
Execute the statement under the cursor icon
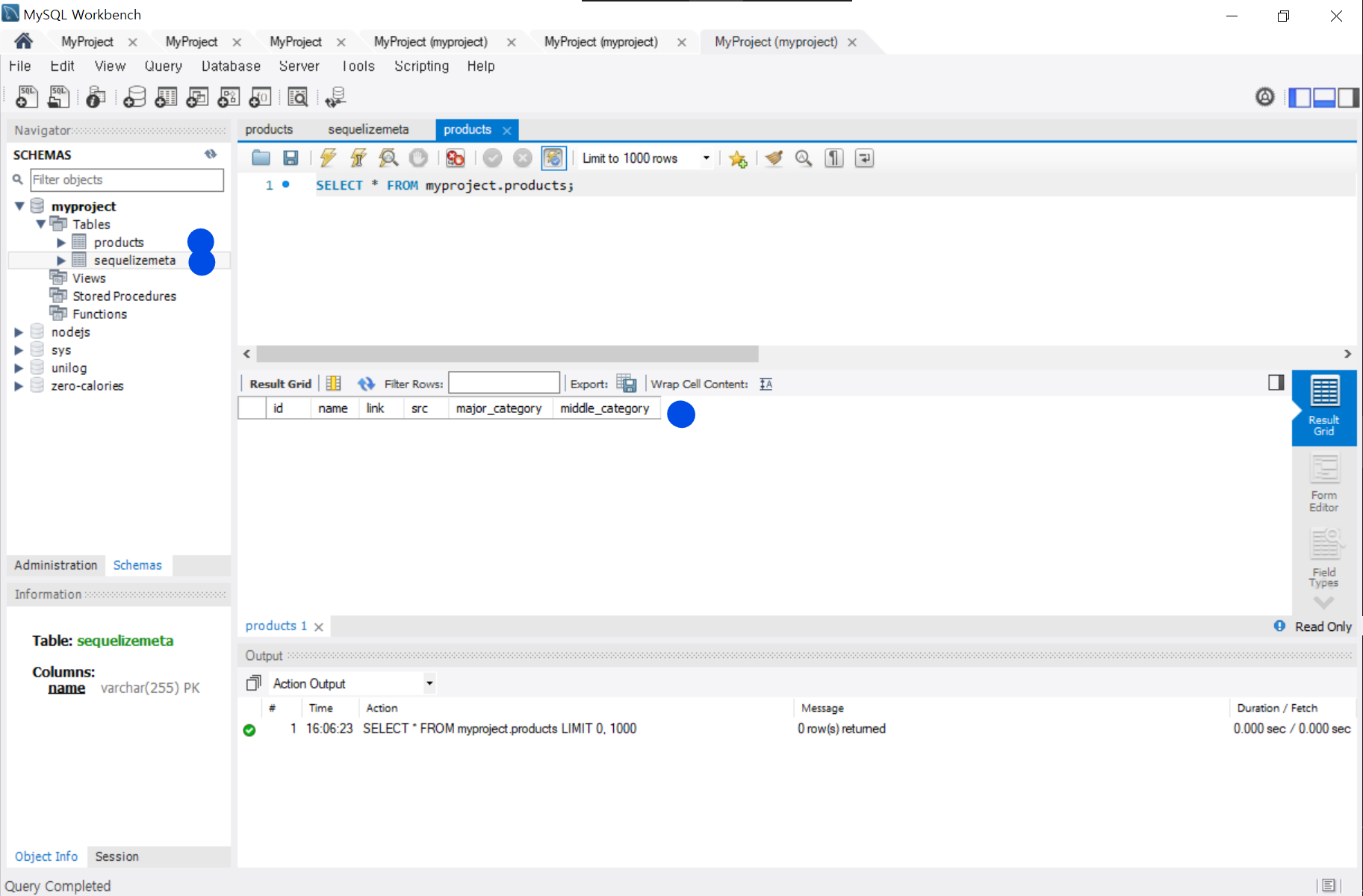[x=358, y=158]
